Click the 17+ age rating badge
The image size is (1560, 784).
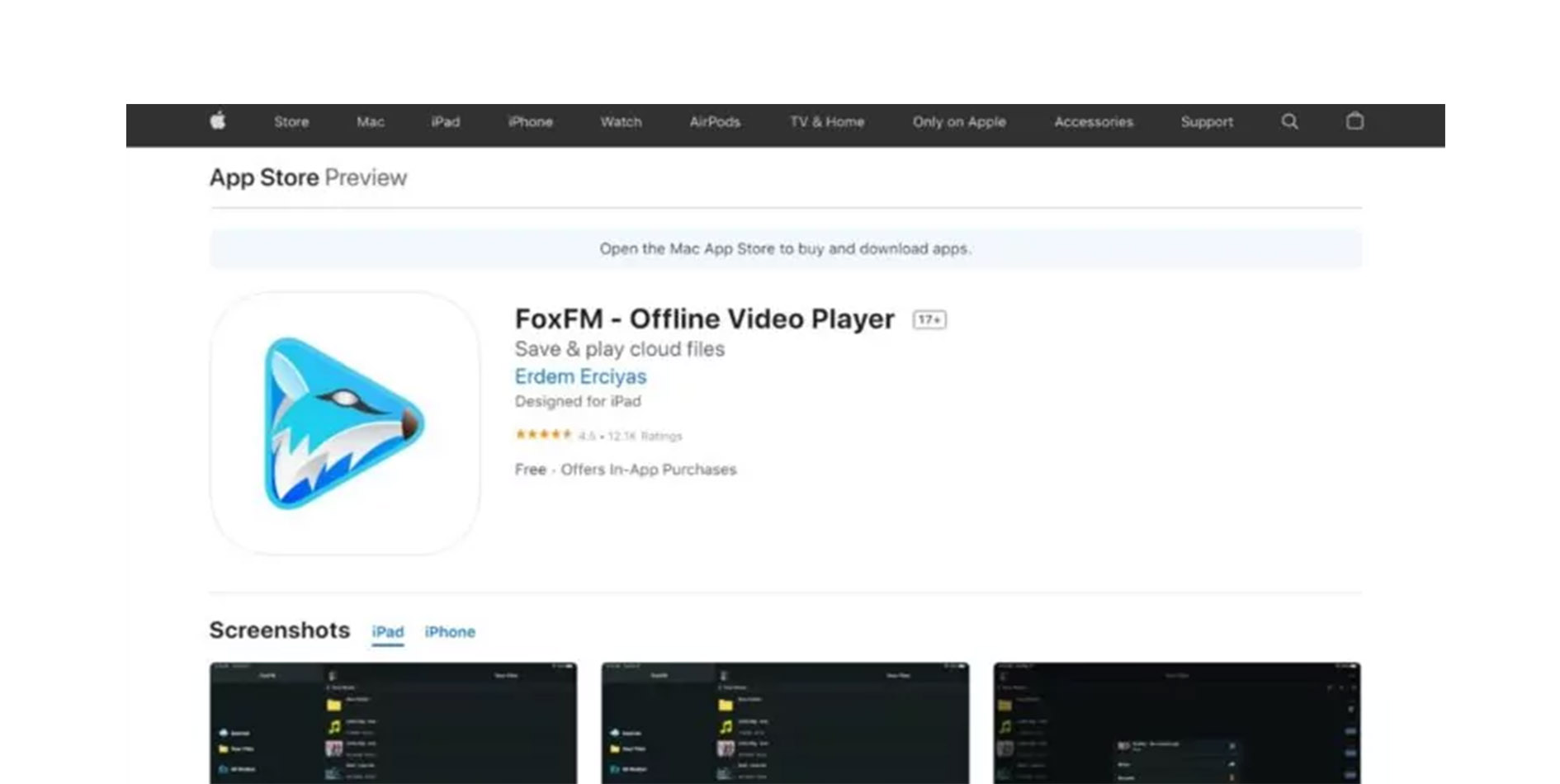[x=929, y=320]
